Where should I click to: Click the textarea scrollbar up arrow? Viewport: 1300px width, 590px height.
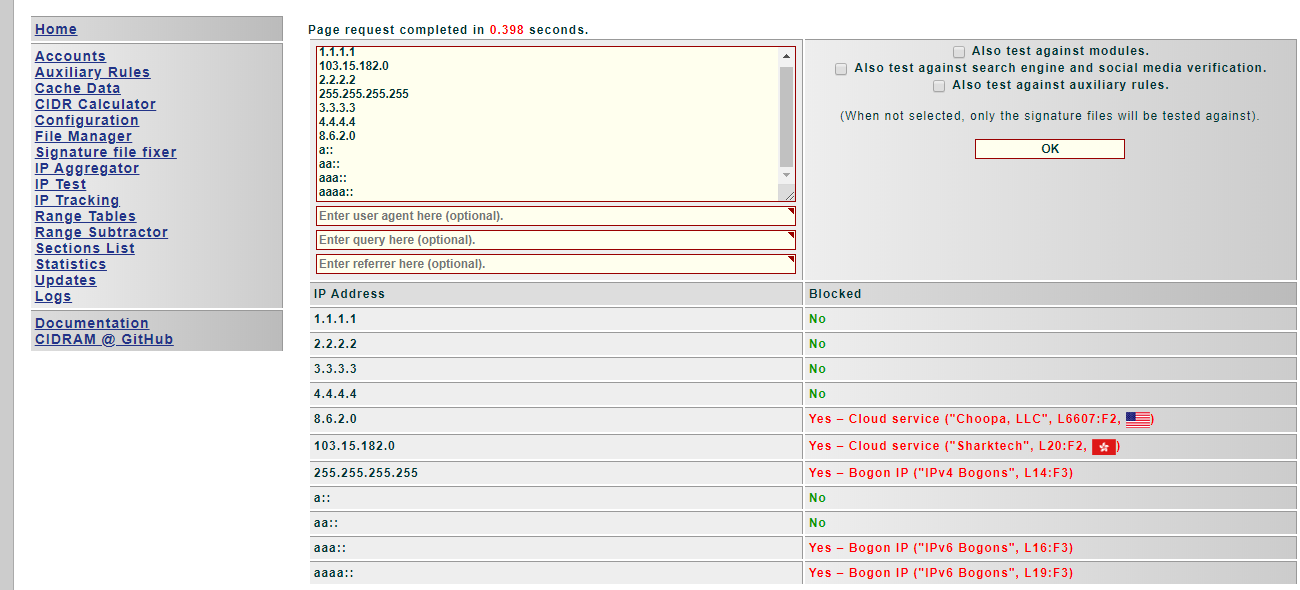tap(786, 56)
